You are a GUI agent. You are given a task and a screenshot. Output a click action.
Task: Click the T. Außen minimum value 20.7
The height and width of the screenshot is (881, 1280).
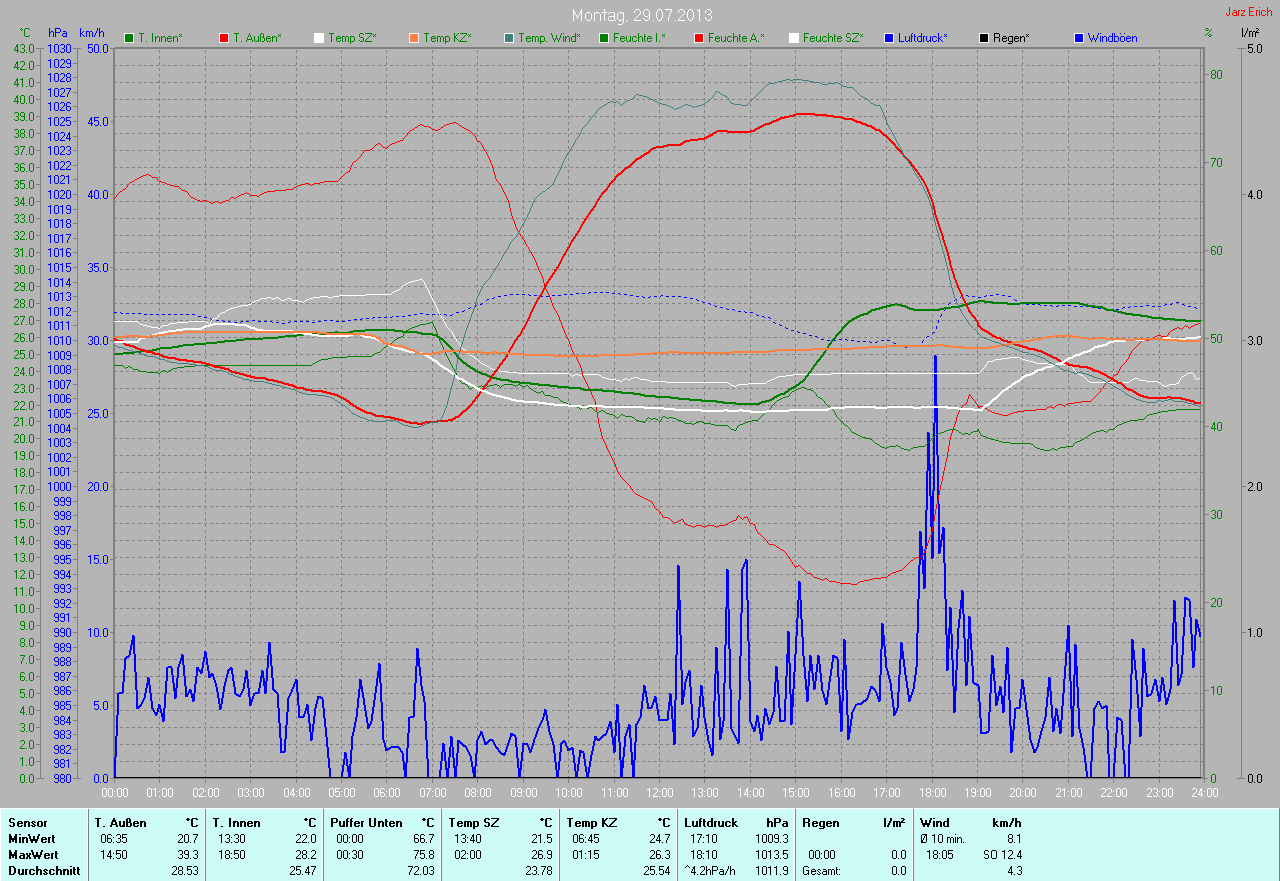(187, 839)
